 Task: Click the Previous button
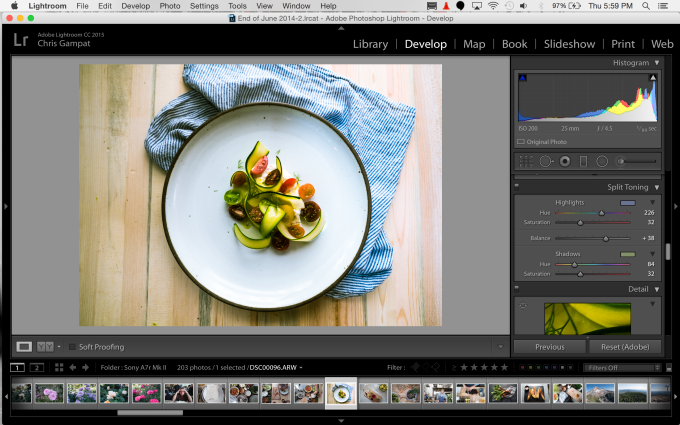pyautogui.click(x=549, y=347)
